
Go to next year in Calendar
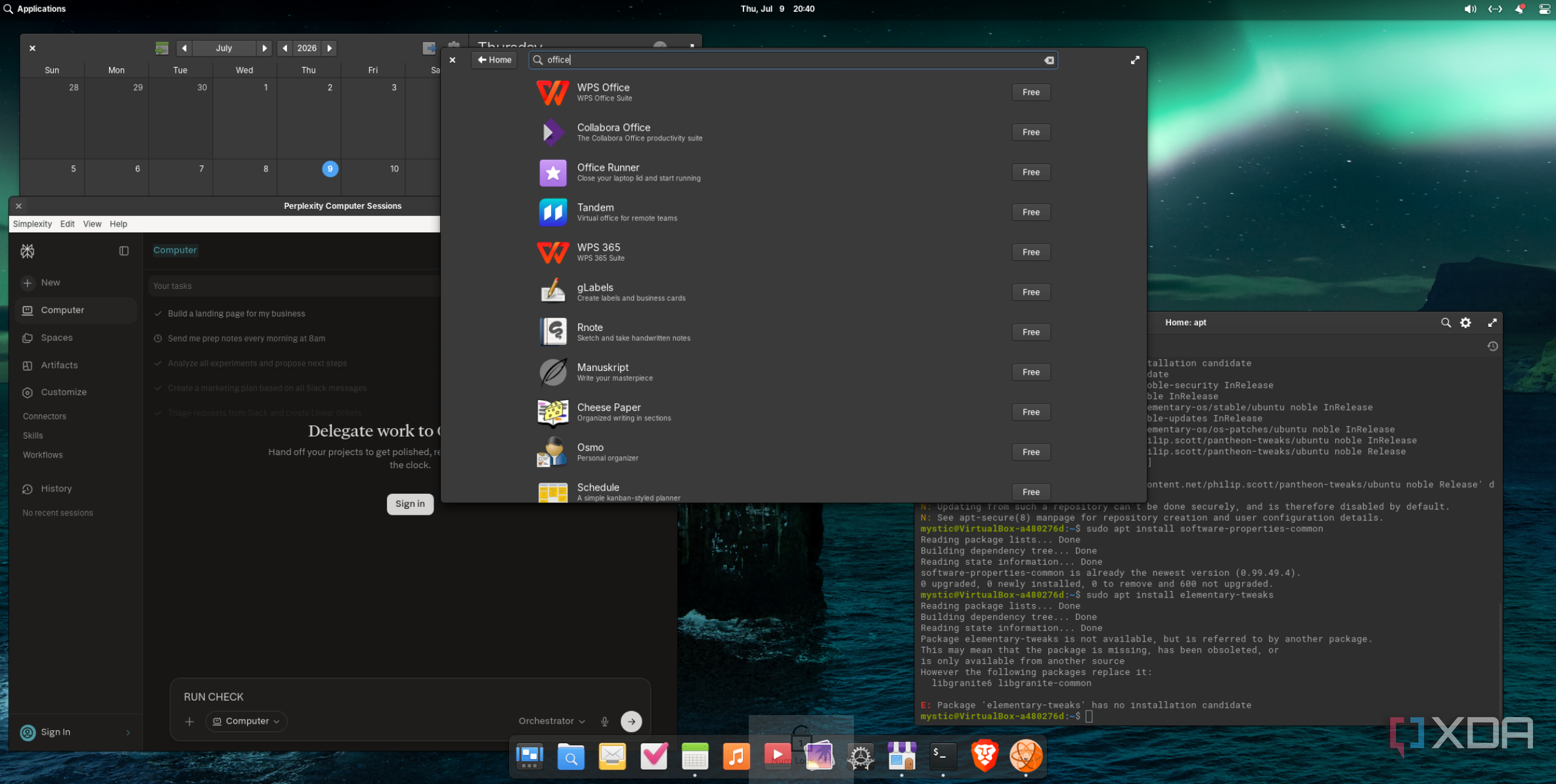click(330, 48)
